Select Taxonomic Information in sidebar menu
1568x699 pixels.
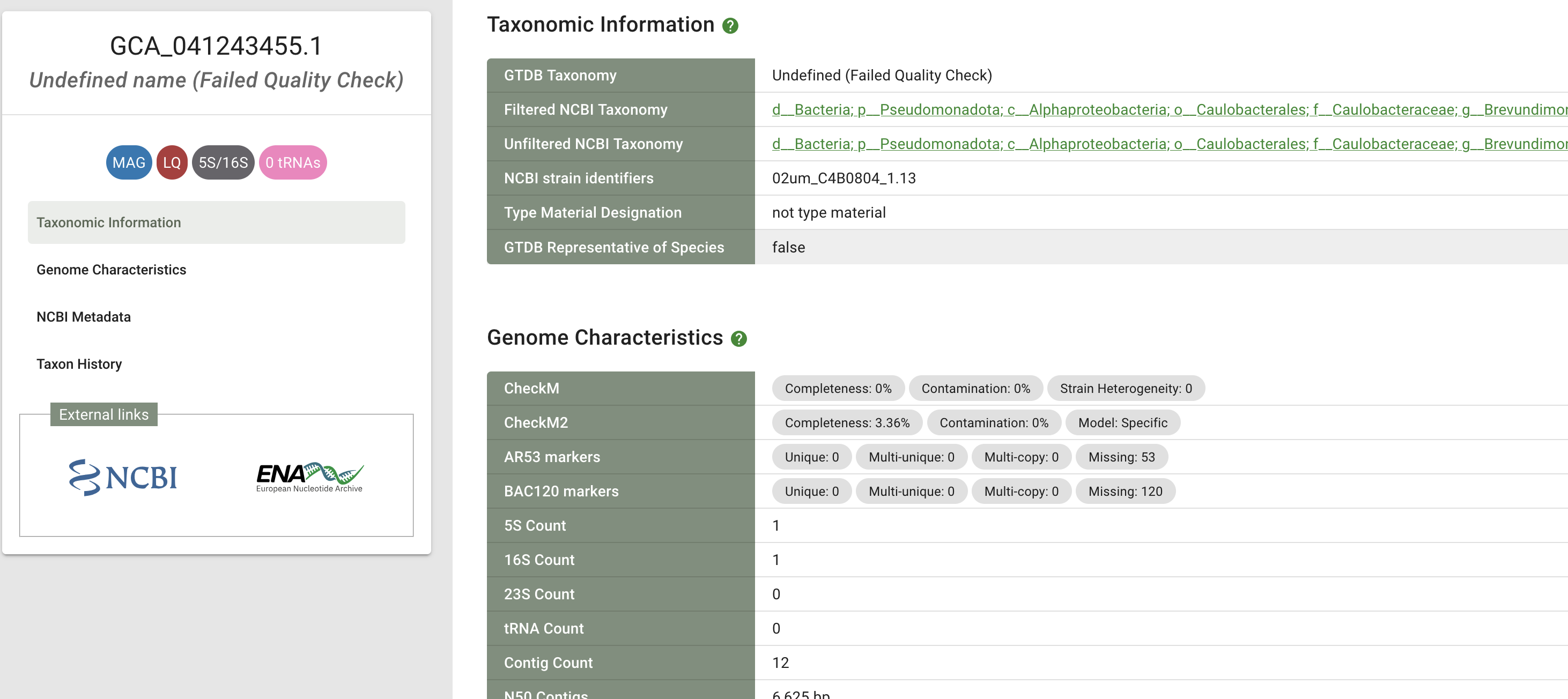[108, 222]
